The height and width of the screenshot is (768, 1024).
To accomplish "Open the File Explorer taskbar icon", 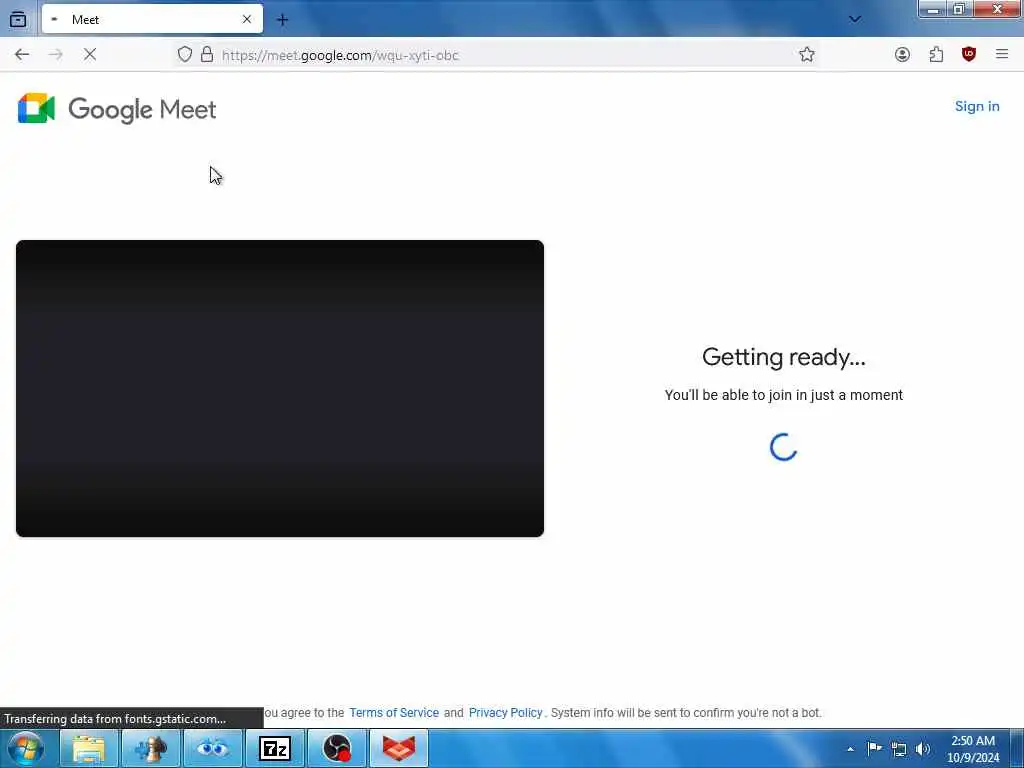I will click(89, 748).
